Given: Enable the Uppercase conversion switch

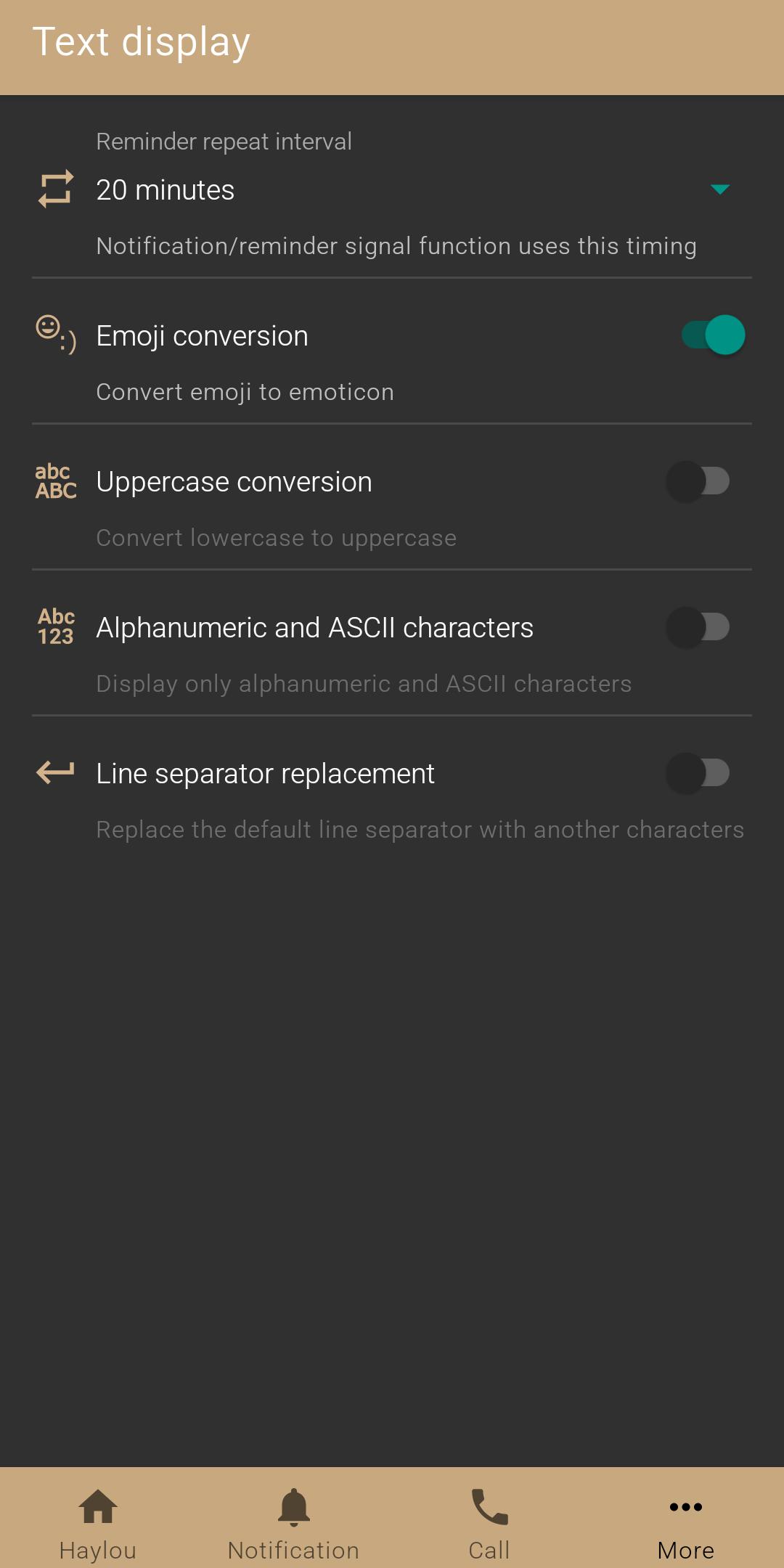Looking at the screenshot, I should pos(698,481).
